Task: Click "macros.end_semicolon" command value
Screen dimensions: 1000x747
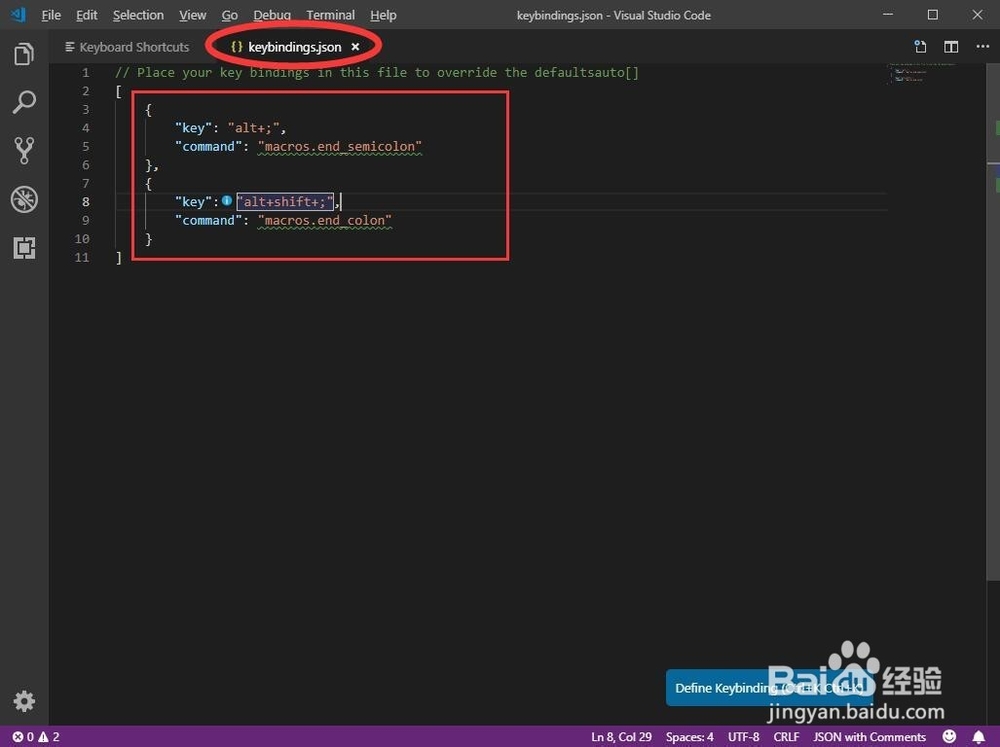Action: [x=339, y=146]
